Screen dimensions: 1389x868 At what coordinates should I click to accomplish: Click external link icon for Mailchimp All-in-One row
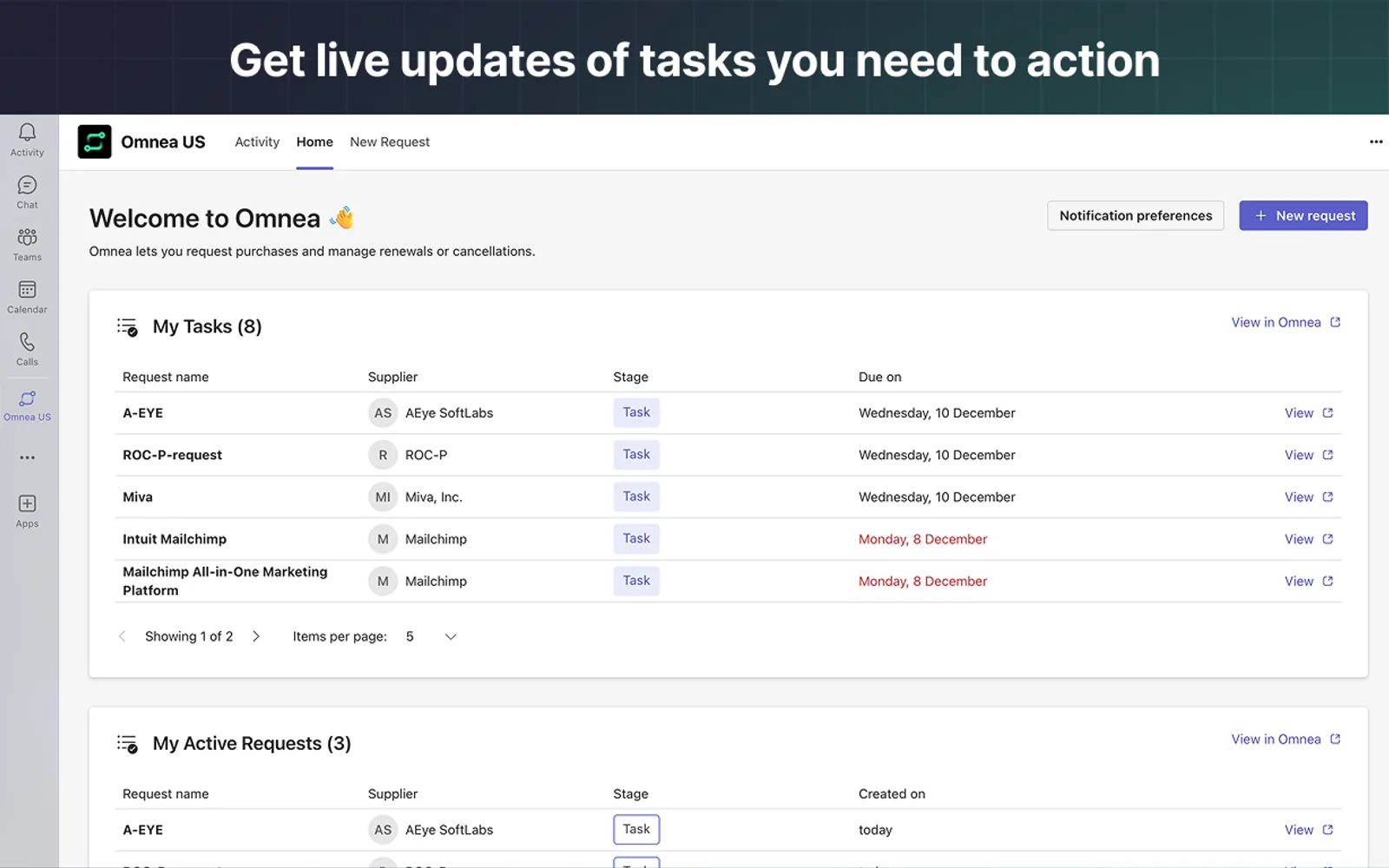(x=1327, y=581)
